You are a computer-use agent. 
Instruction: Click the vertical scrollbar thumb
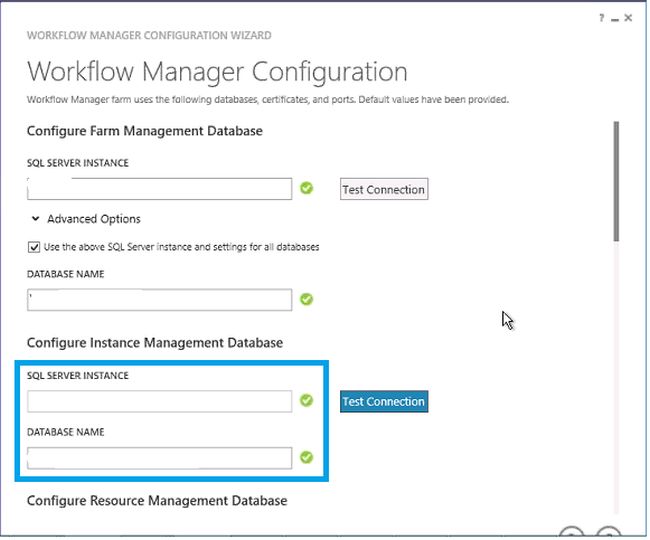(617, 180)
